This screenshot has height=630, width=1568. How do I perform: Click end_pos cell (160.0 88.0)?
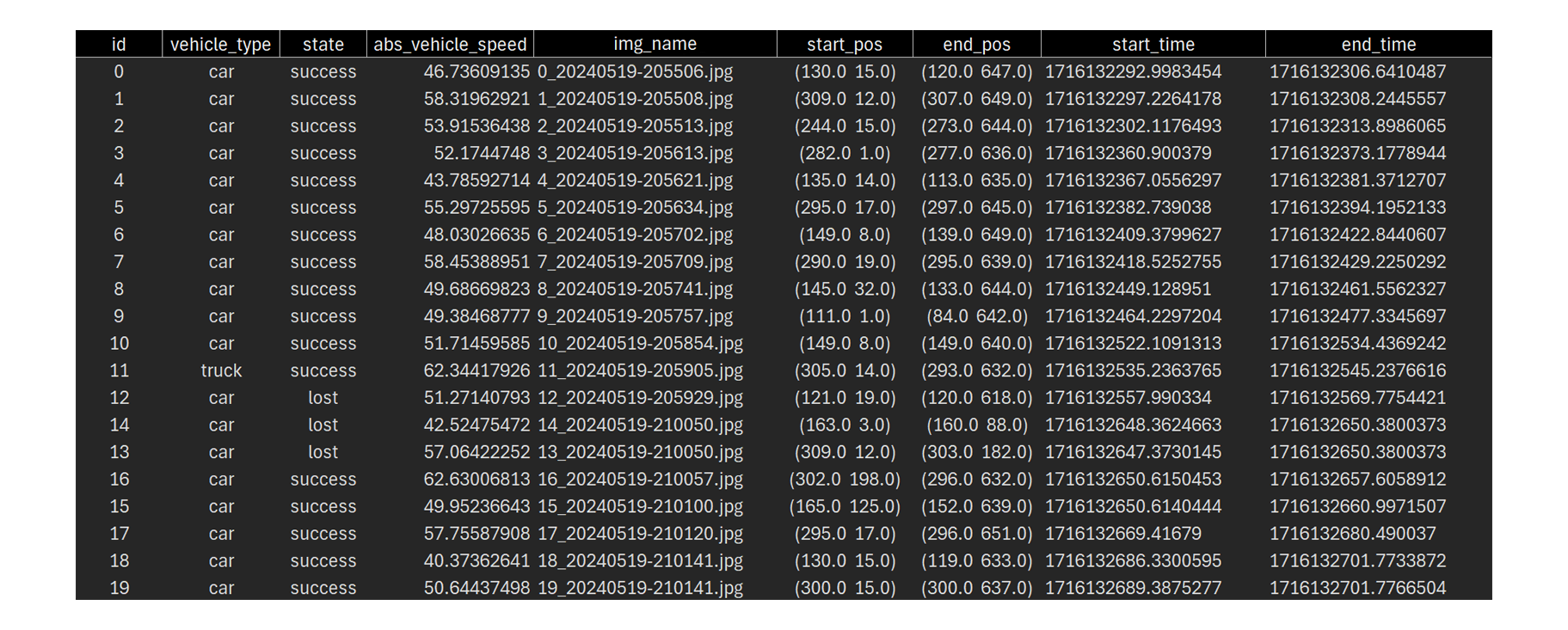click(977, 425)
